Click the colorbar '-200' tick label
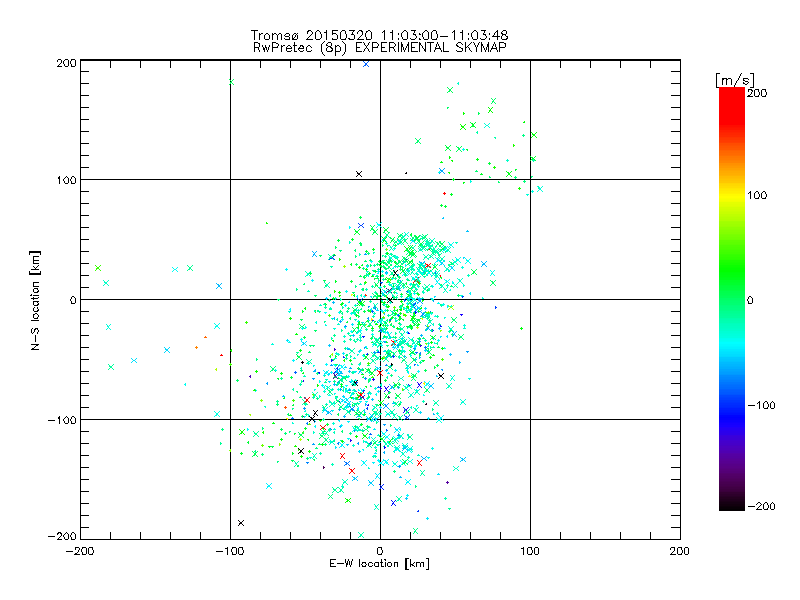Viewport: 800px width, 600px height. [x=761, y=507]
